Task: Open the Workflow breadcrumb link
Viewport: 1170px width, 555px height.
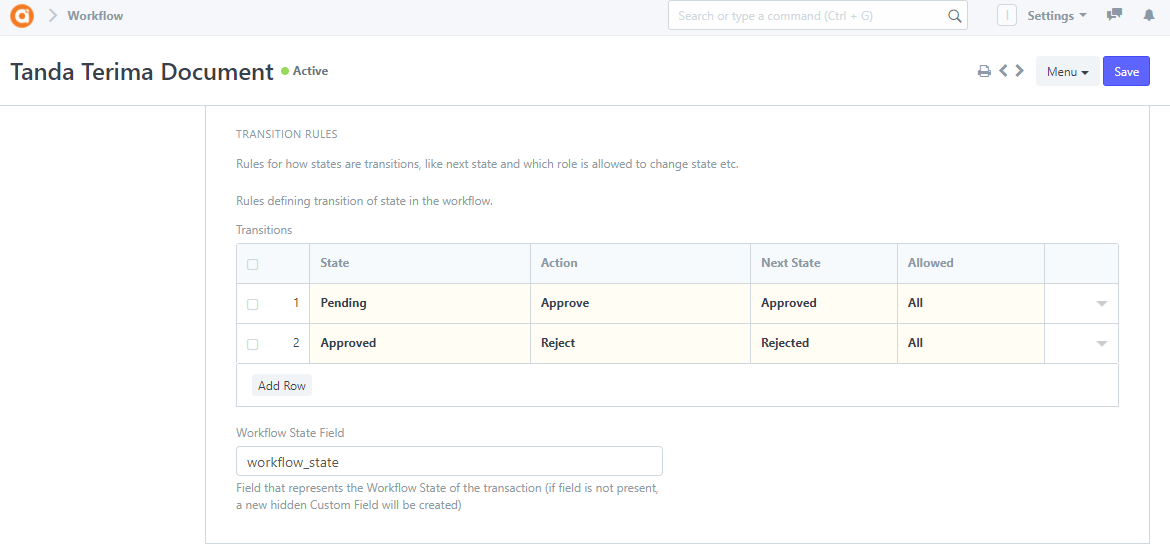Action: [x=96, y=16]
